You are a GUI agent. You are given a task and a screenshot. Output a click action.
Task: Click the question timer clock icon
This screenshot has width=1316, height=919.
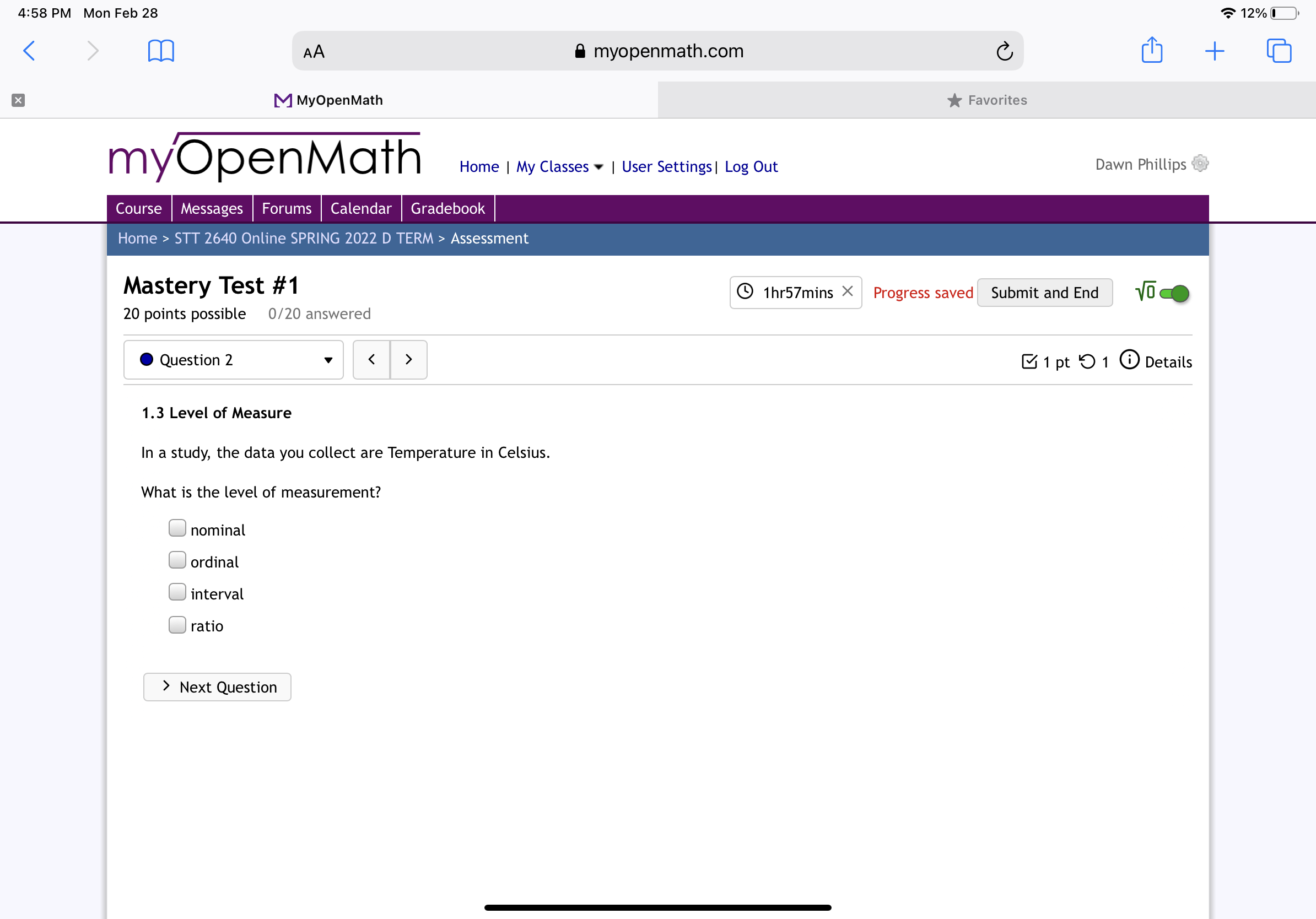(745, 292)
